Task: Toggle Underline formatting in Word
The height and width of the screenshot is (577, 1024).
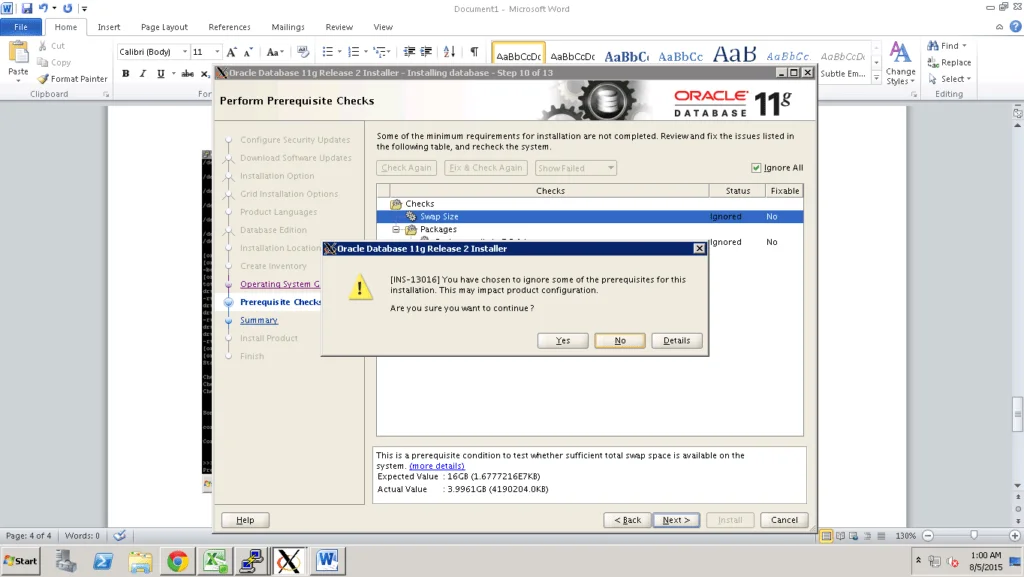Action: pyautogui.click(x=160, y=74)
